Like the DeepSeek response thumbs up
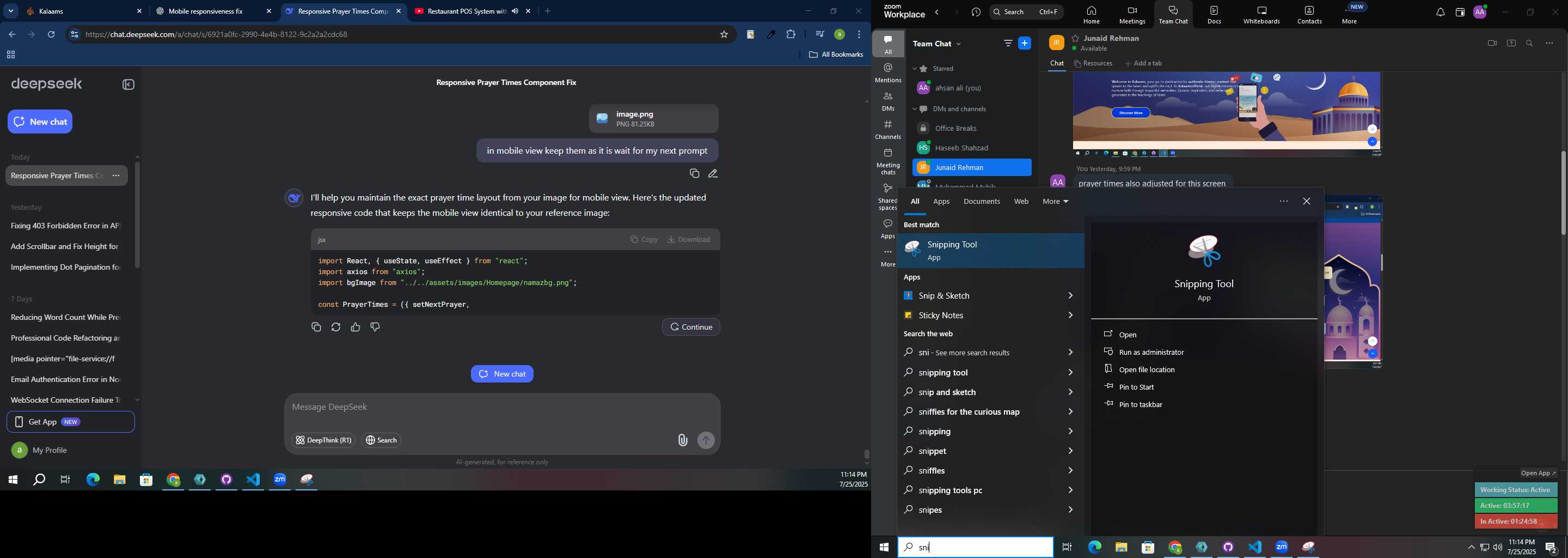The width and height of the screenshot is (1568, 558). tap(356, 327)
